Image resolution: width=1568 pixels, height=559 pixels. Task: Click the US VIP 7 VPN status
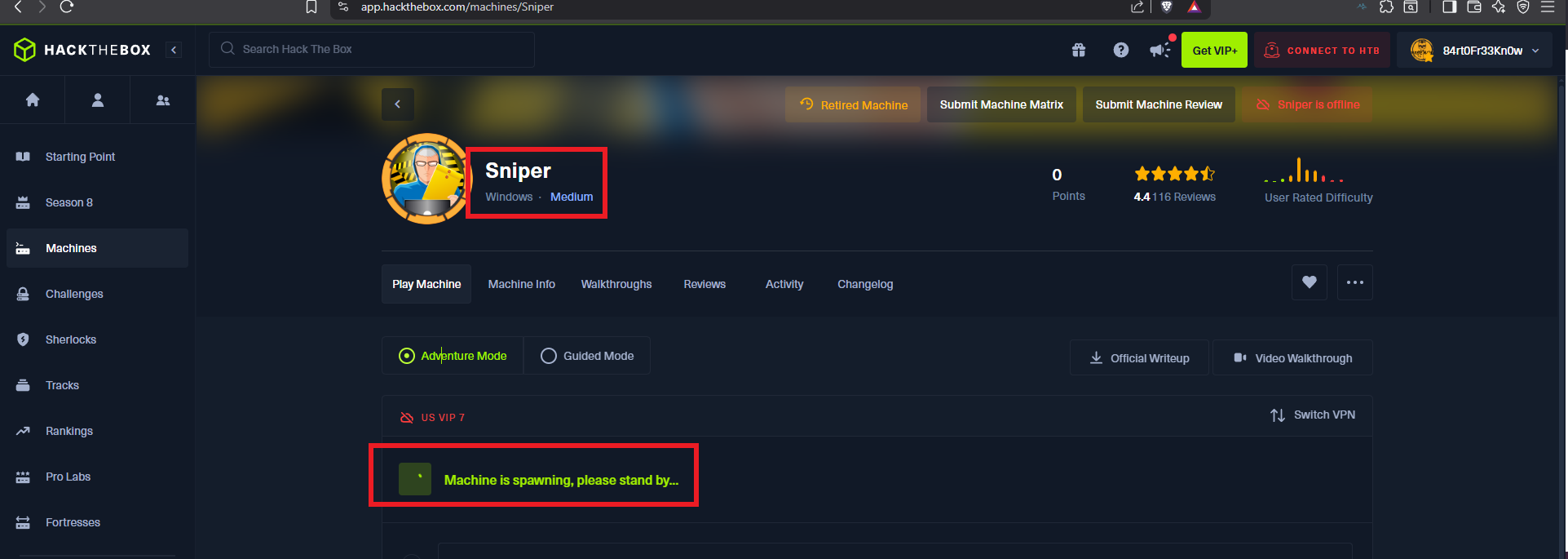coord(432,417)
